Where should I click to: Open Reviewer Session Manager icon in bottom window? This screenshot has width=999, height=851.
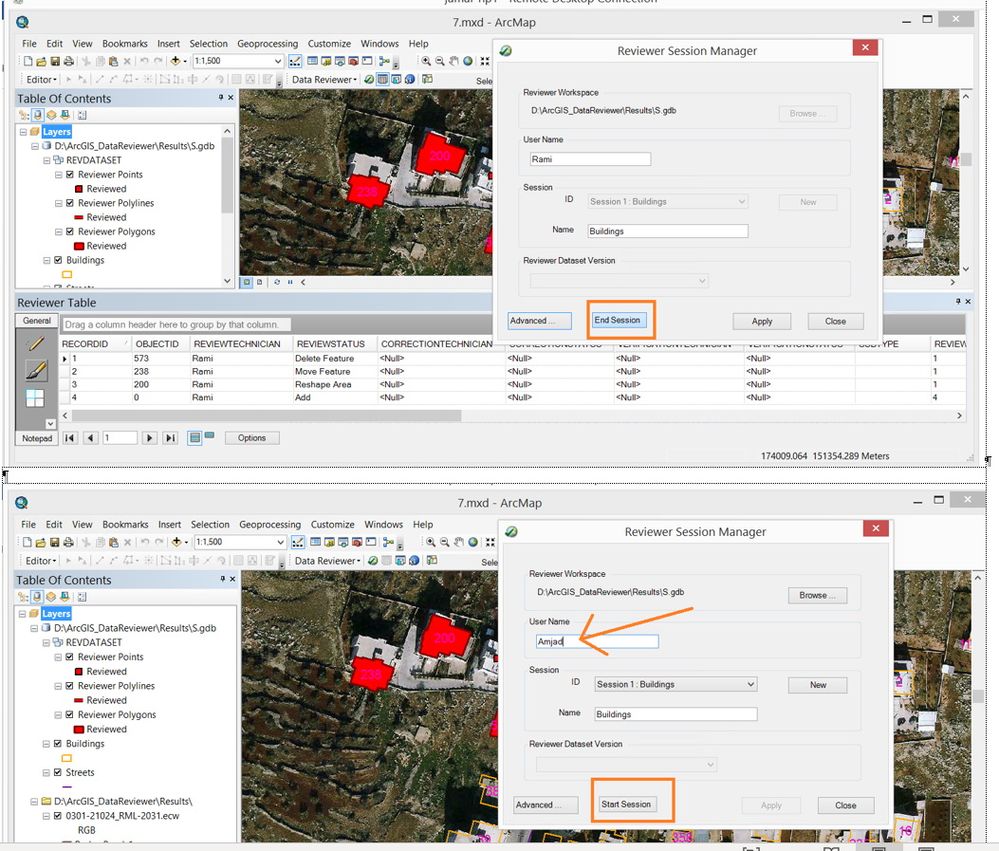click(x=373, y=561)
